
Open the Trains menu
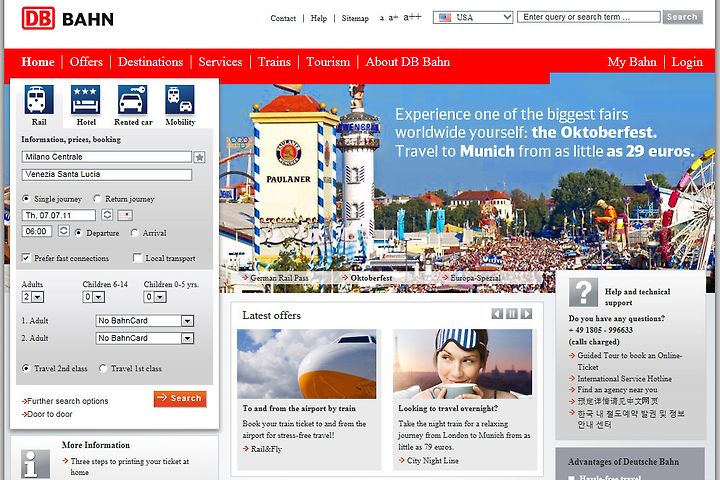(274, 62)
